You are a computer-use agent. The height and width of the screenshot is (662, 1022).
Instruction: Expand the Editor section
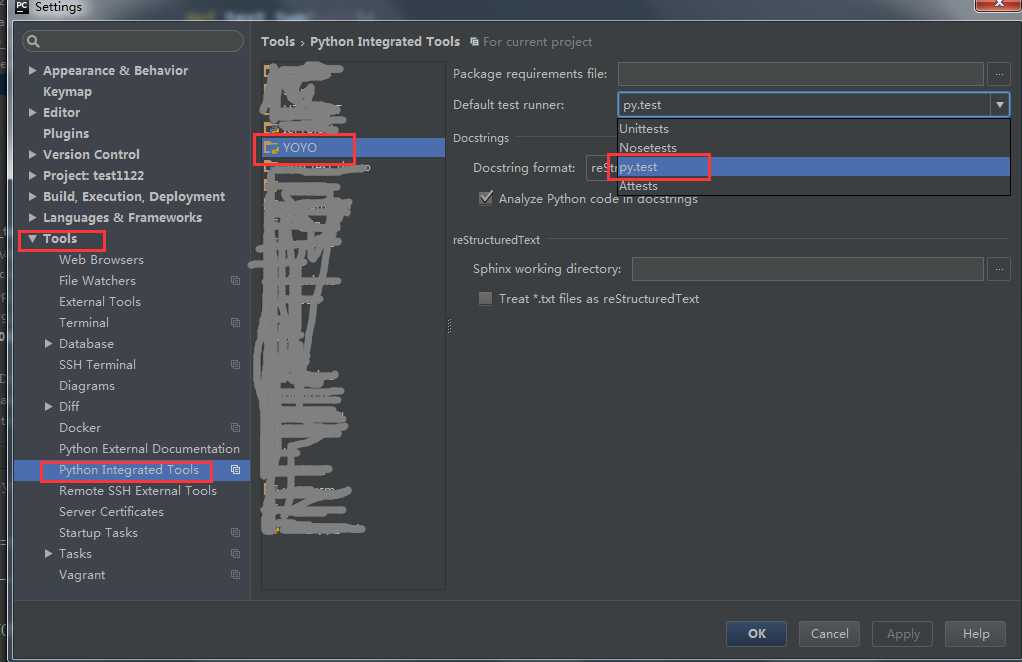click(32, 112)
